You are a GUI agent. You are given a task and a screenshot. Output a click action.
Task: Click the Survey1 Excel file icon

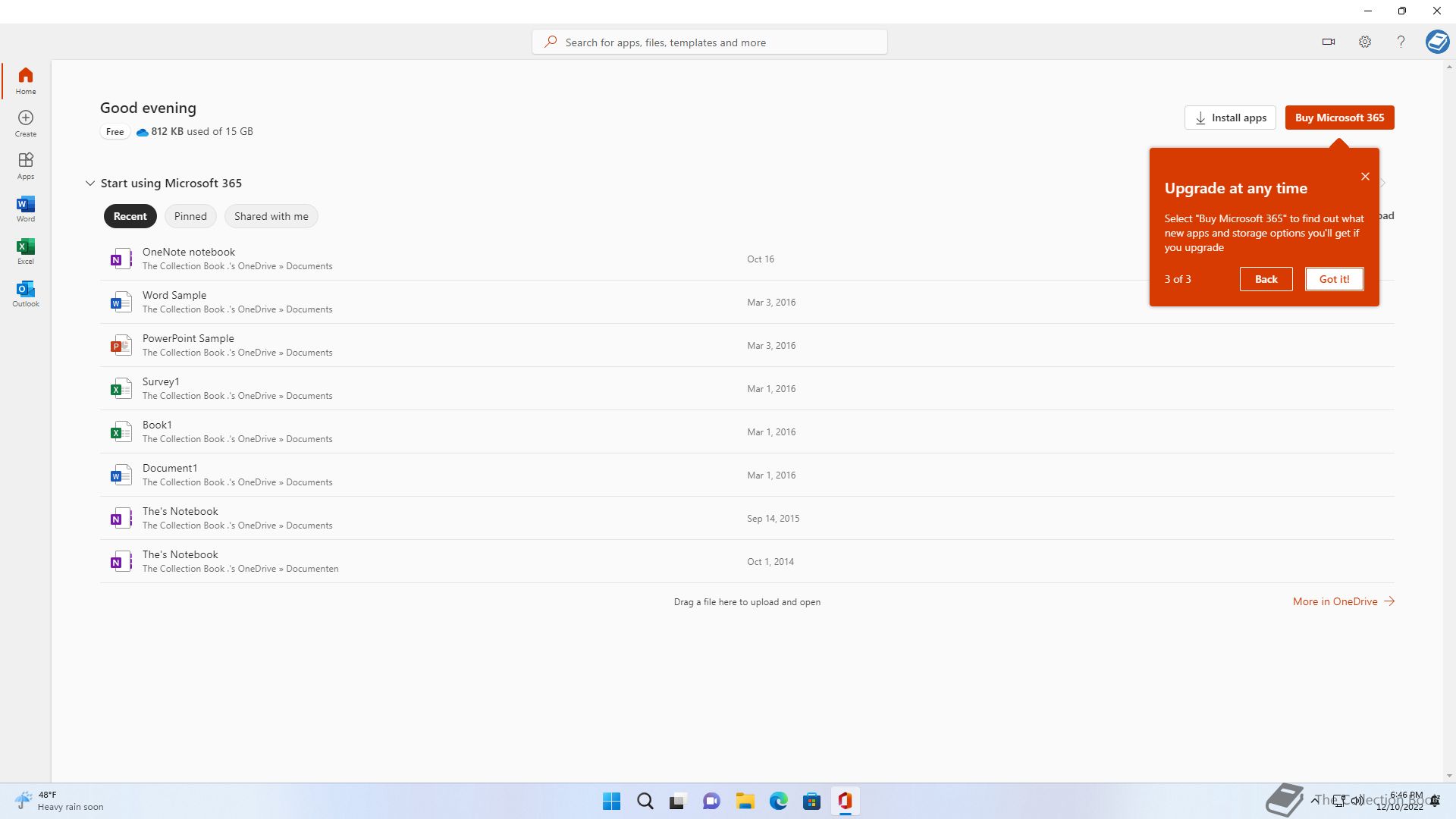[x=120, y=388]
